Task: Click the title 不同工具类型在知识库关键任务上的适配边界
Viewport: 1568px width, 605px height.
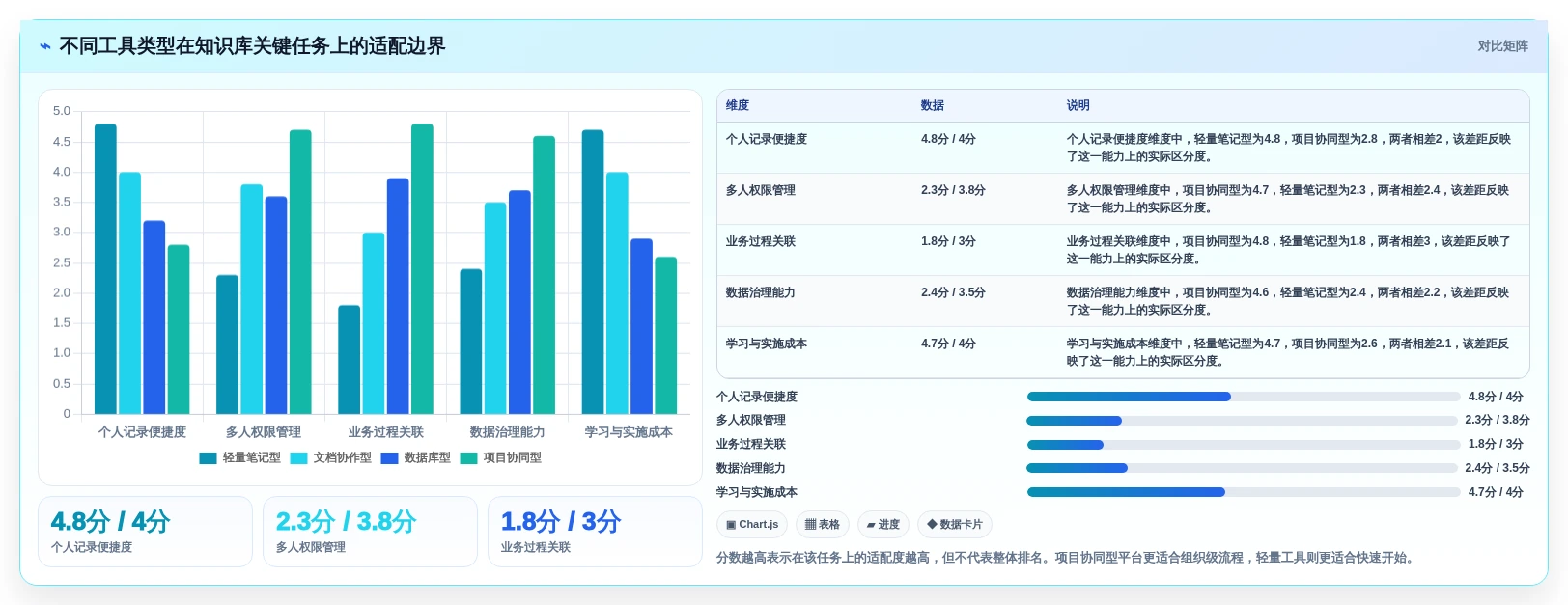Action: (252, 46)
